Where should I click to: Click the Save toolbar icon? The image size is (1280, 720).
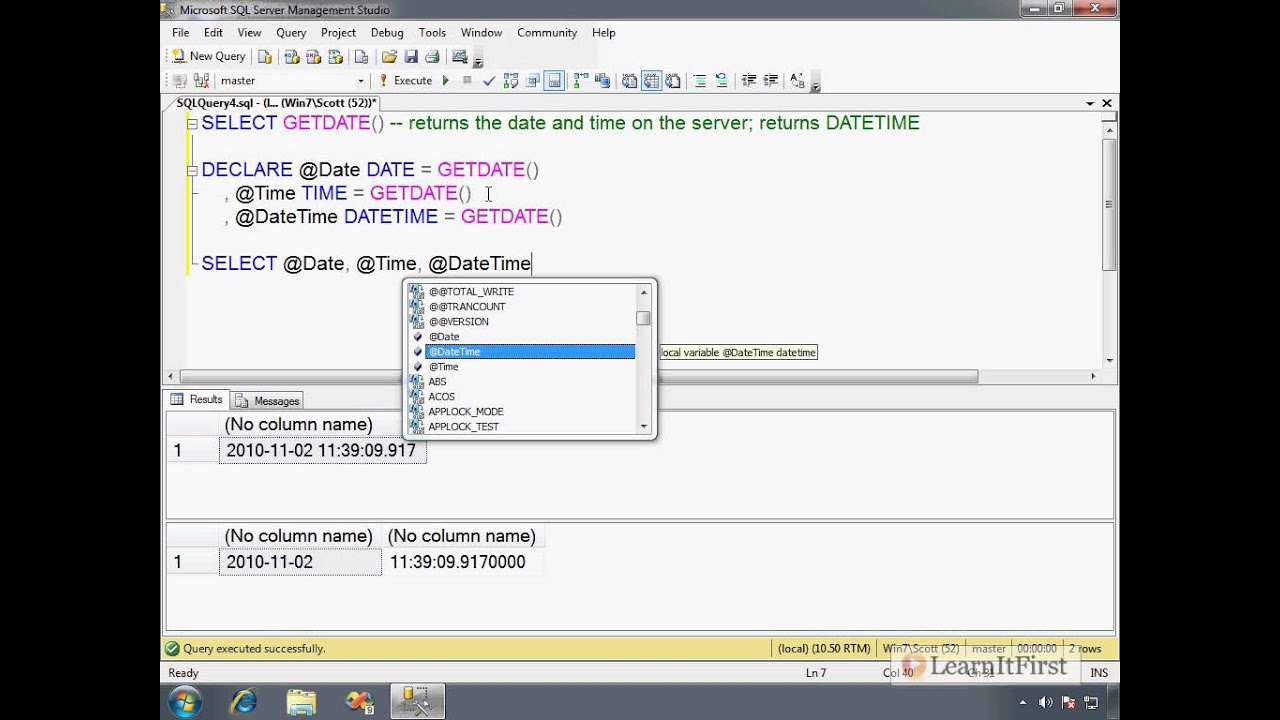tap(413, 56)
